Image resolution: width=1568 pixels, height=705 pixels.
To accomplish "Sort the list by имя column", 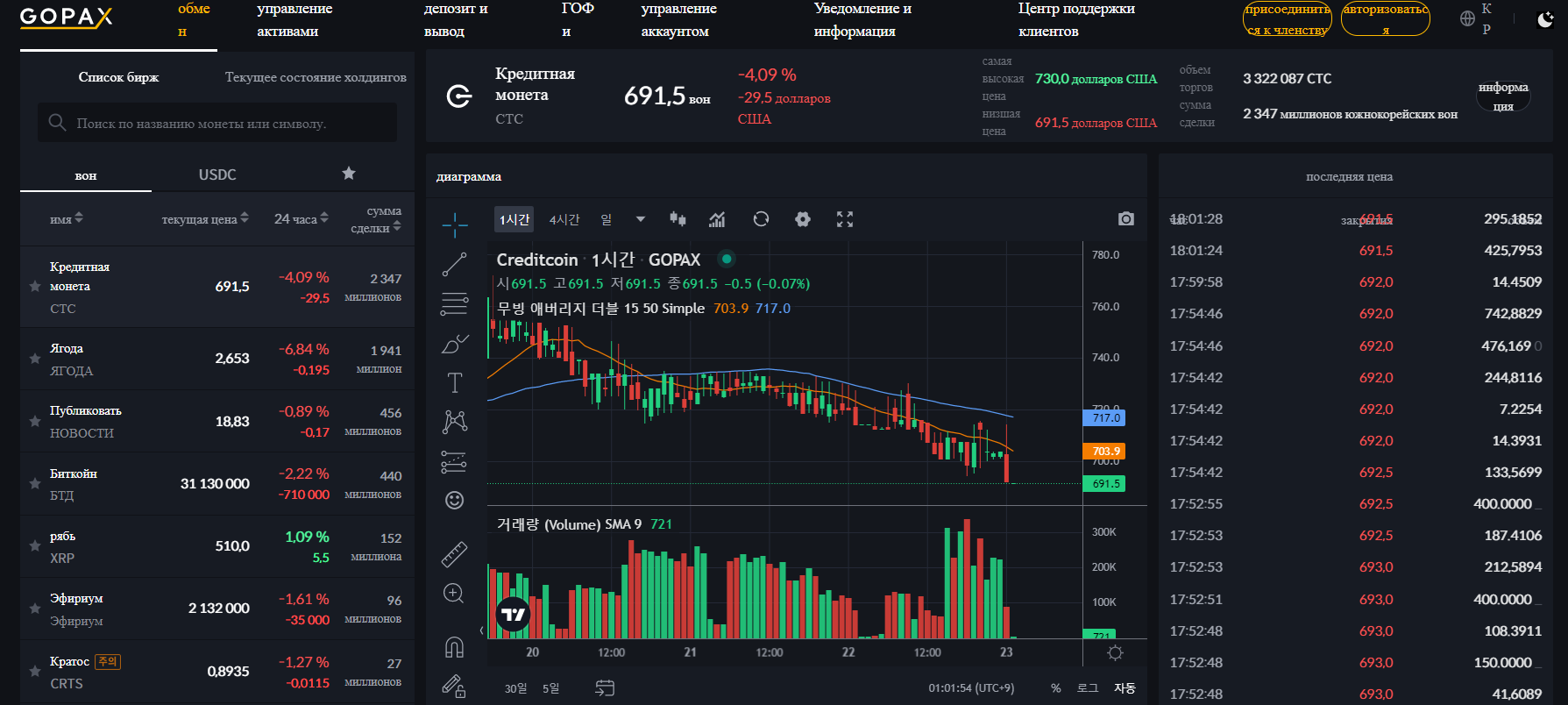I will pos(67,218).
